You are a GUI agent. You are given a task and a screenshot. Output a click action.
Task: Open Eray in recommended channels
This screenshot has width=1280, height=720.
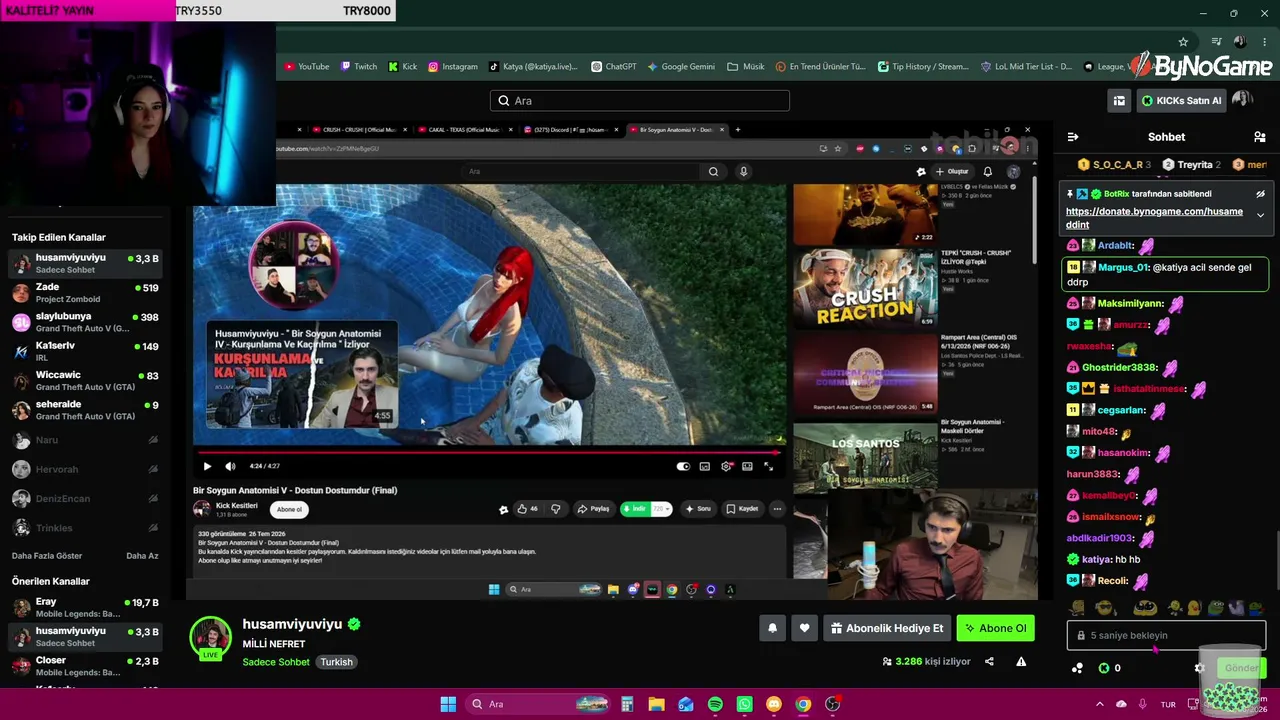(85, 608)
